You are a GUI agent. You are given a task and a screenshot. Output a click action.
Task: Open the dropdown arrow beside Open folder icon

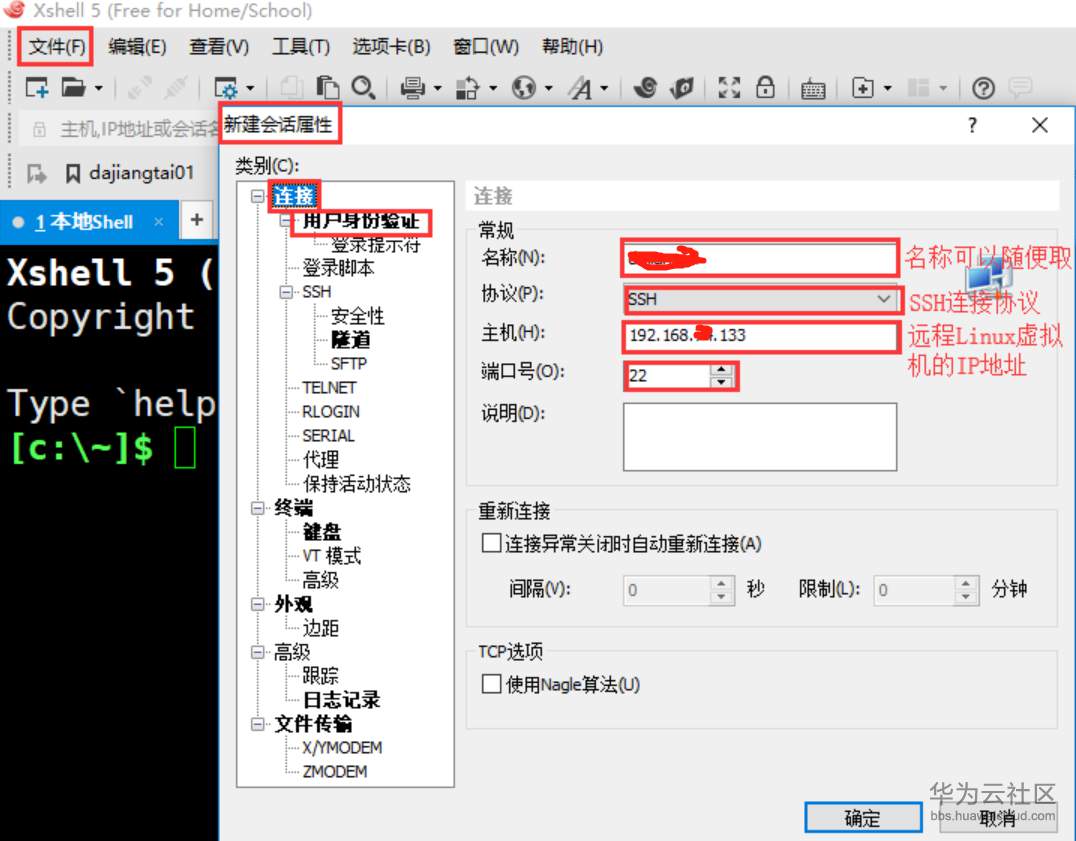click(98, 88)
